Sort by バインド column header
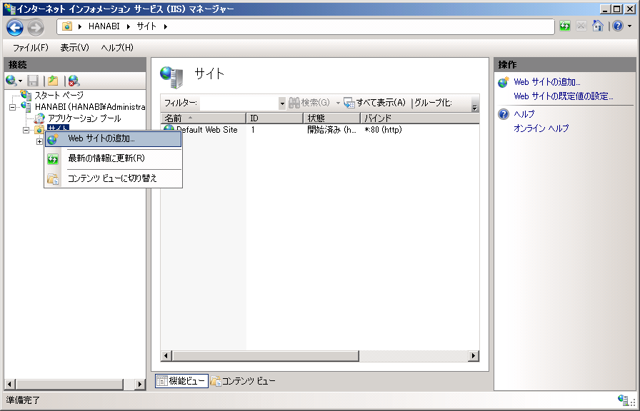This screenshot has height=411, width=640. tap(420, 118)
